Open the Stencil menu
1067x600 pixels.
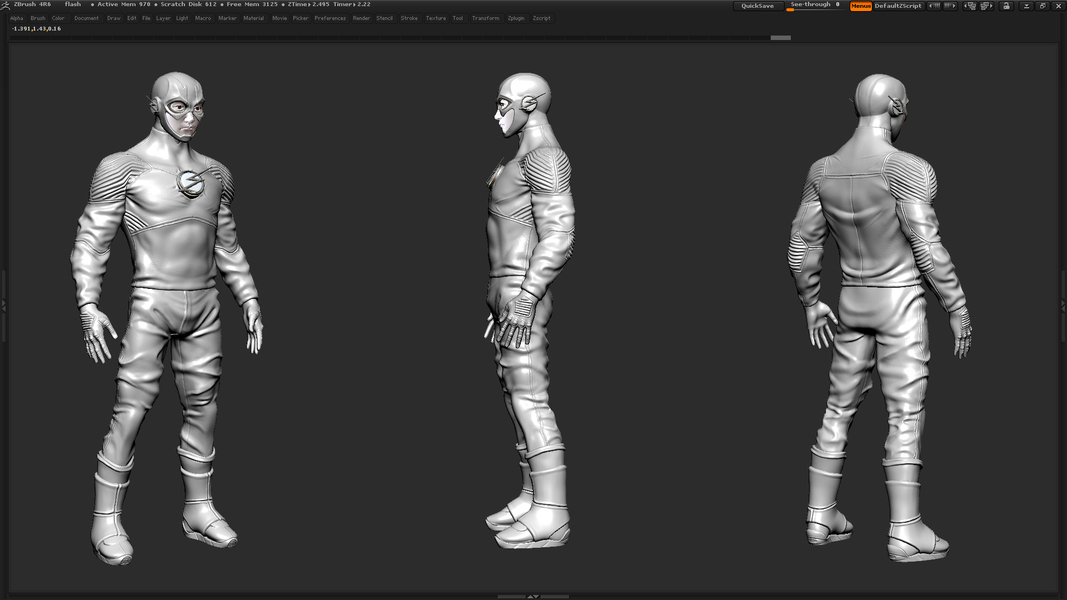(384, 18)
